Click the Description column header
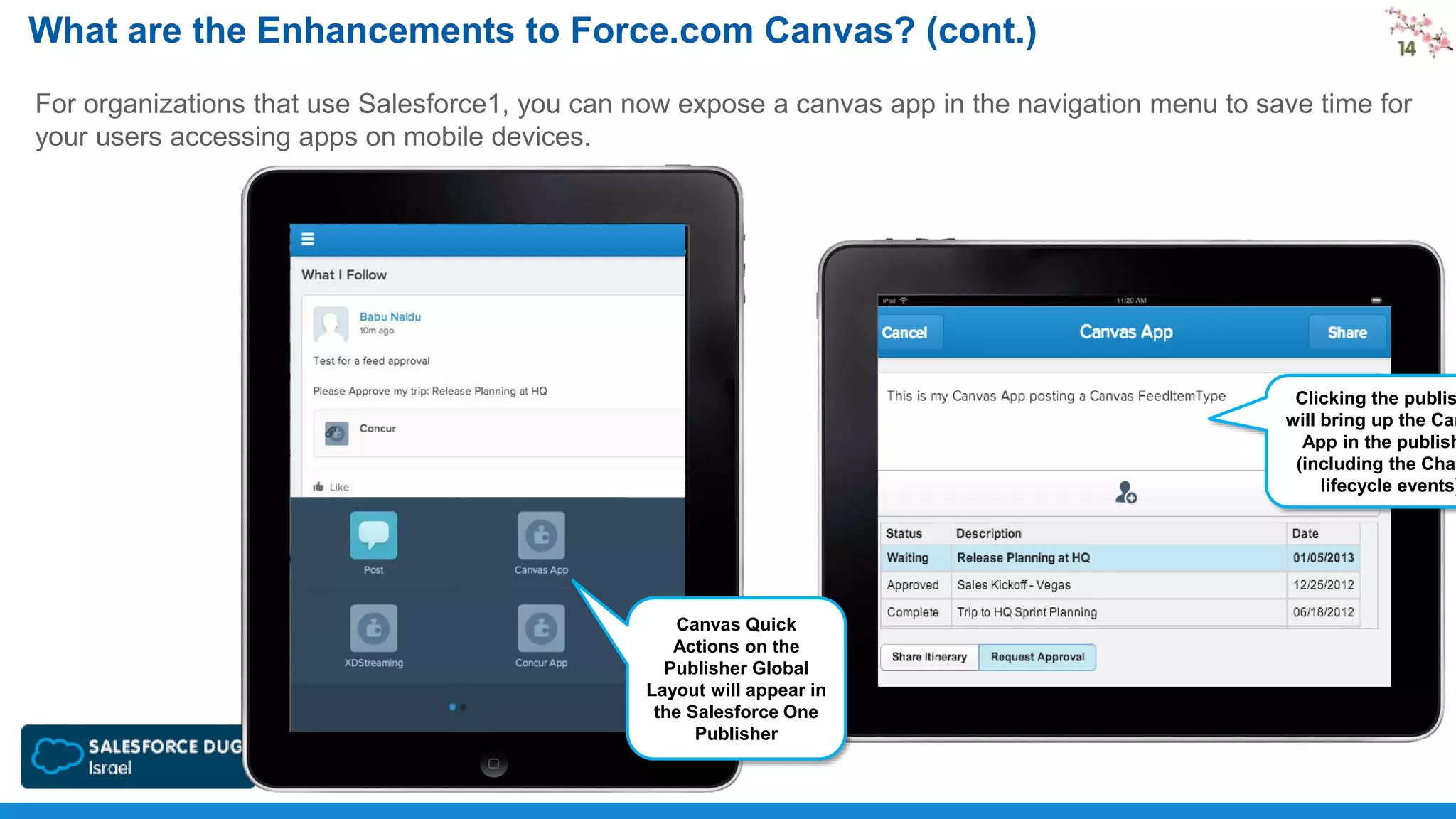Image resolution: width=1456 pixels, height=819 pixels. (x=1118, y=534)
